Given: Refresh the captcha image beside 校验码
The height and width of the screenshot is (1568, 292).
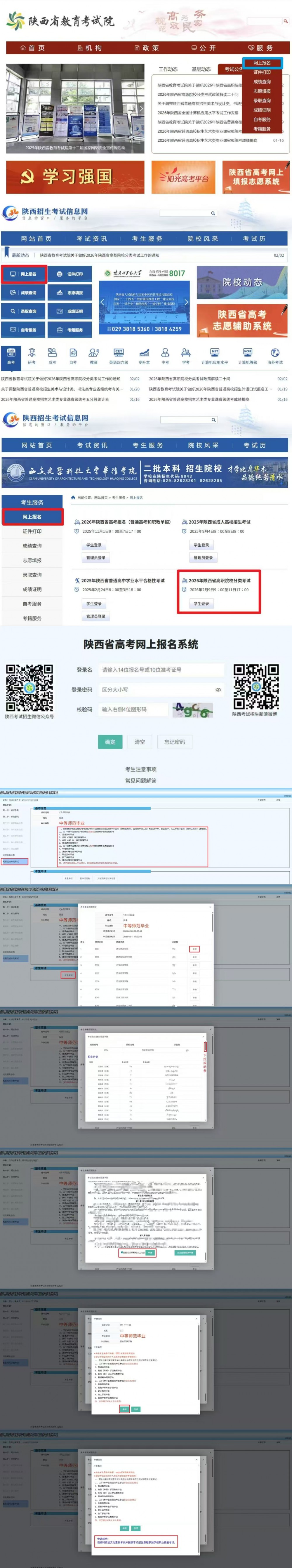Looking at the screenshot, I should [x=192, y=710].
